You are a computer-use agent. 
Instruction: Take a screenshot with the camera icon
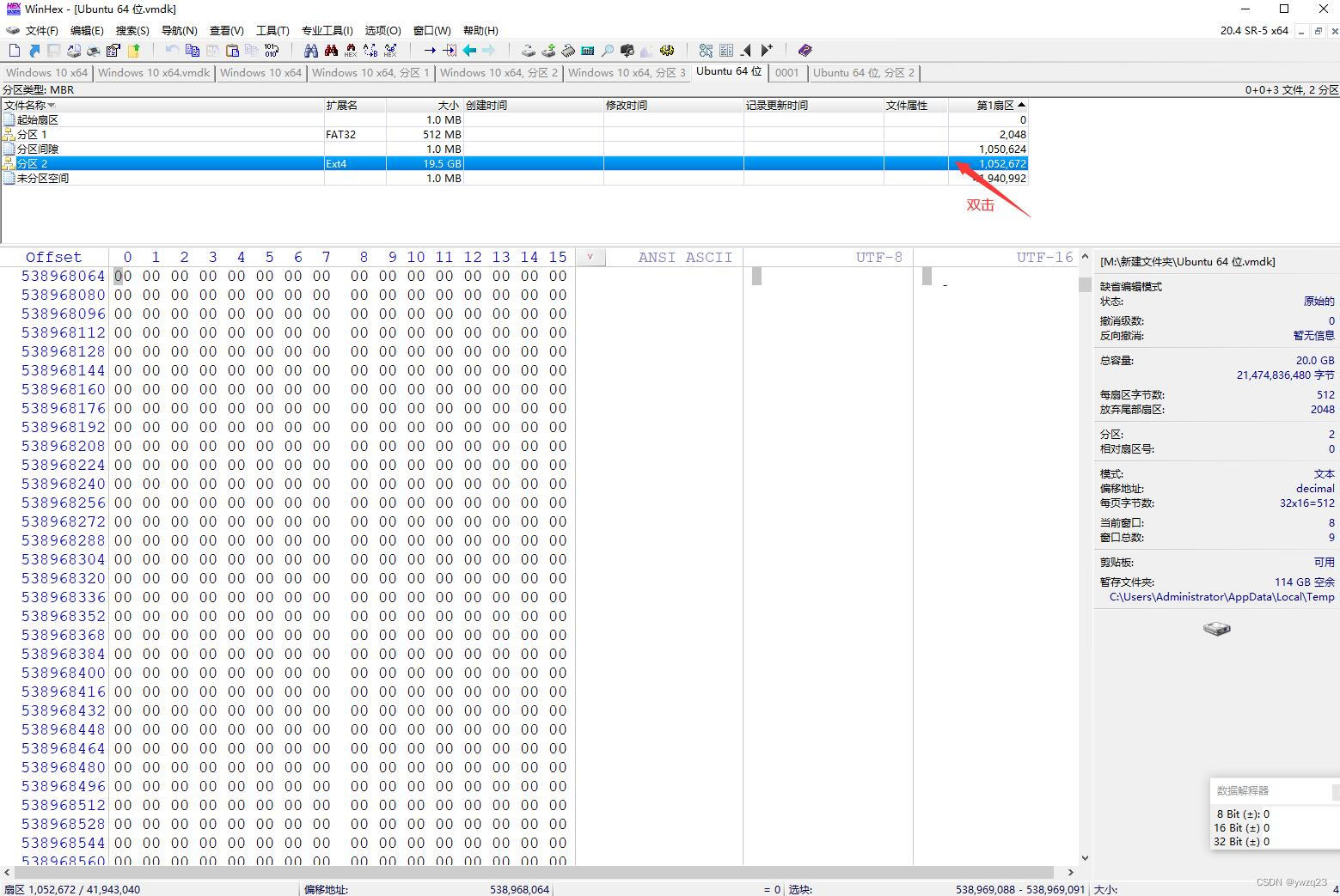(x=627, y=50)
